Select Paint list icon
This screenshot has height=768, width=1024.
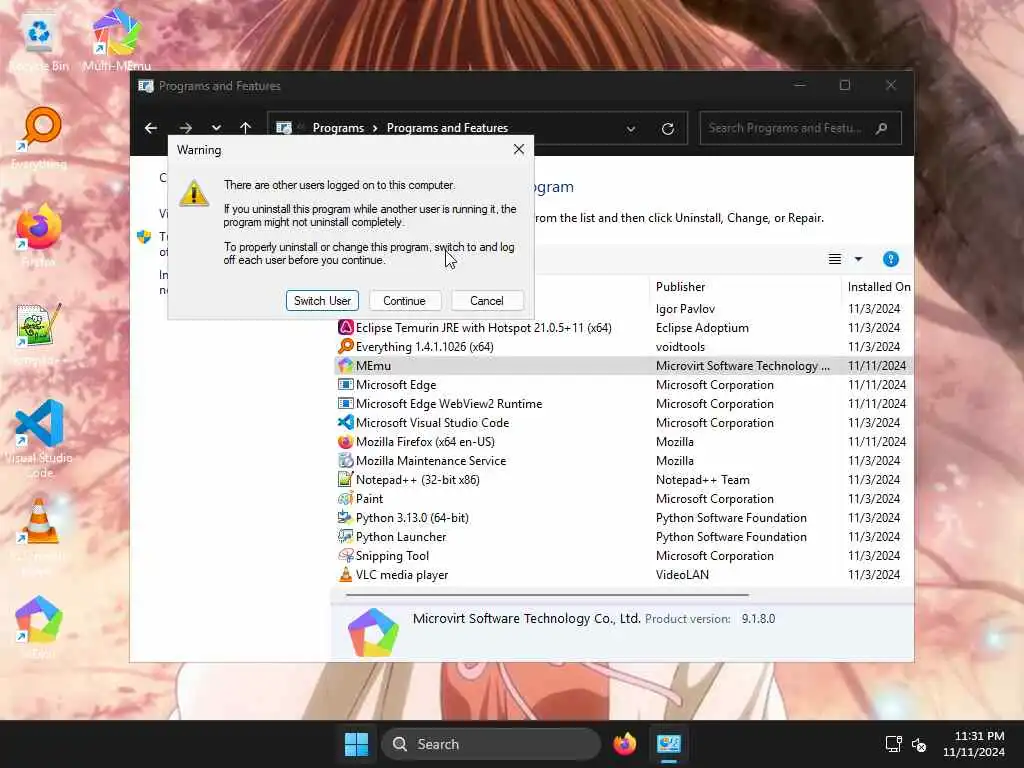(x=345, y=498)
